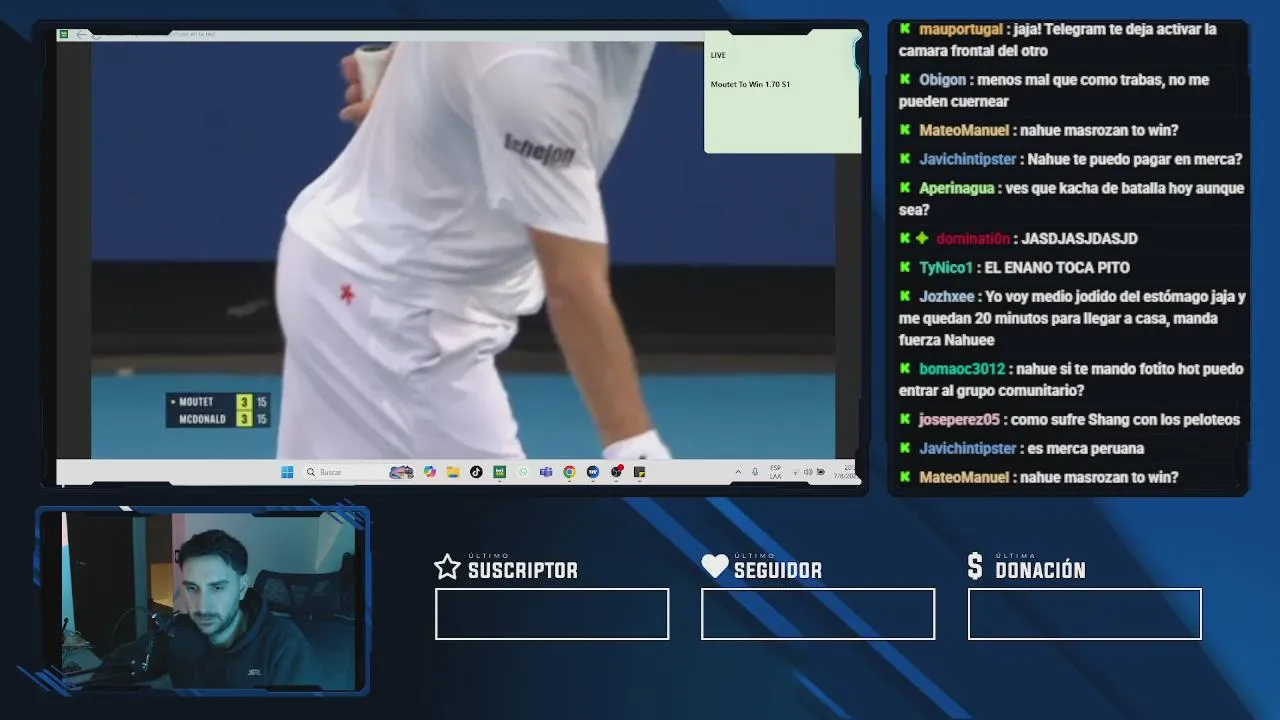Open the volume control in system tray
Screen dimensions: 1280x720
pyautogui.click(x=808, y=472)
